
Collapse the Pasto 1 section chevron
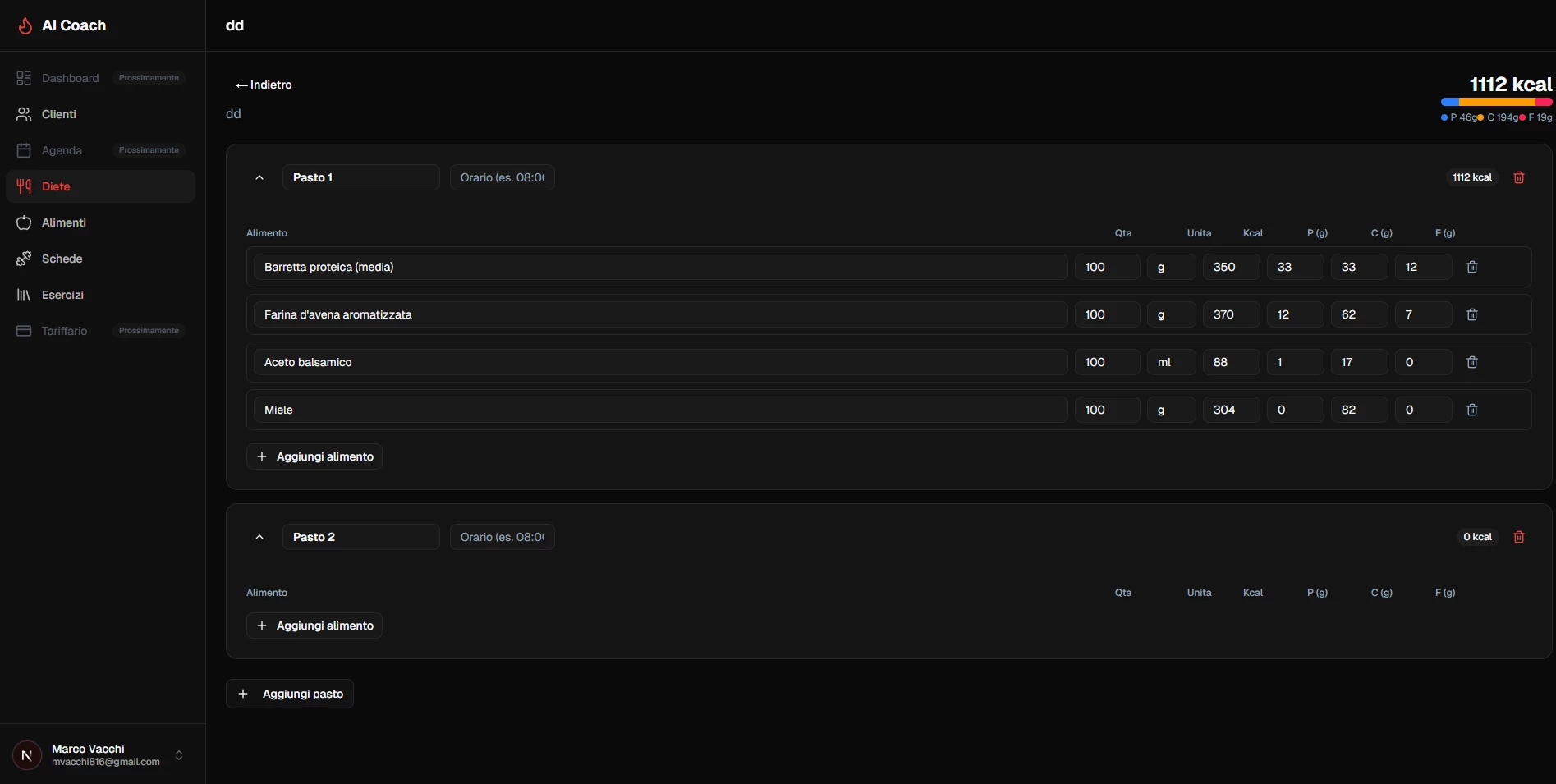pyautogui.click(x=259, y=177)
